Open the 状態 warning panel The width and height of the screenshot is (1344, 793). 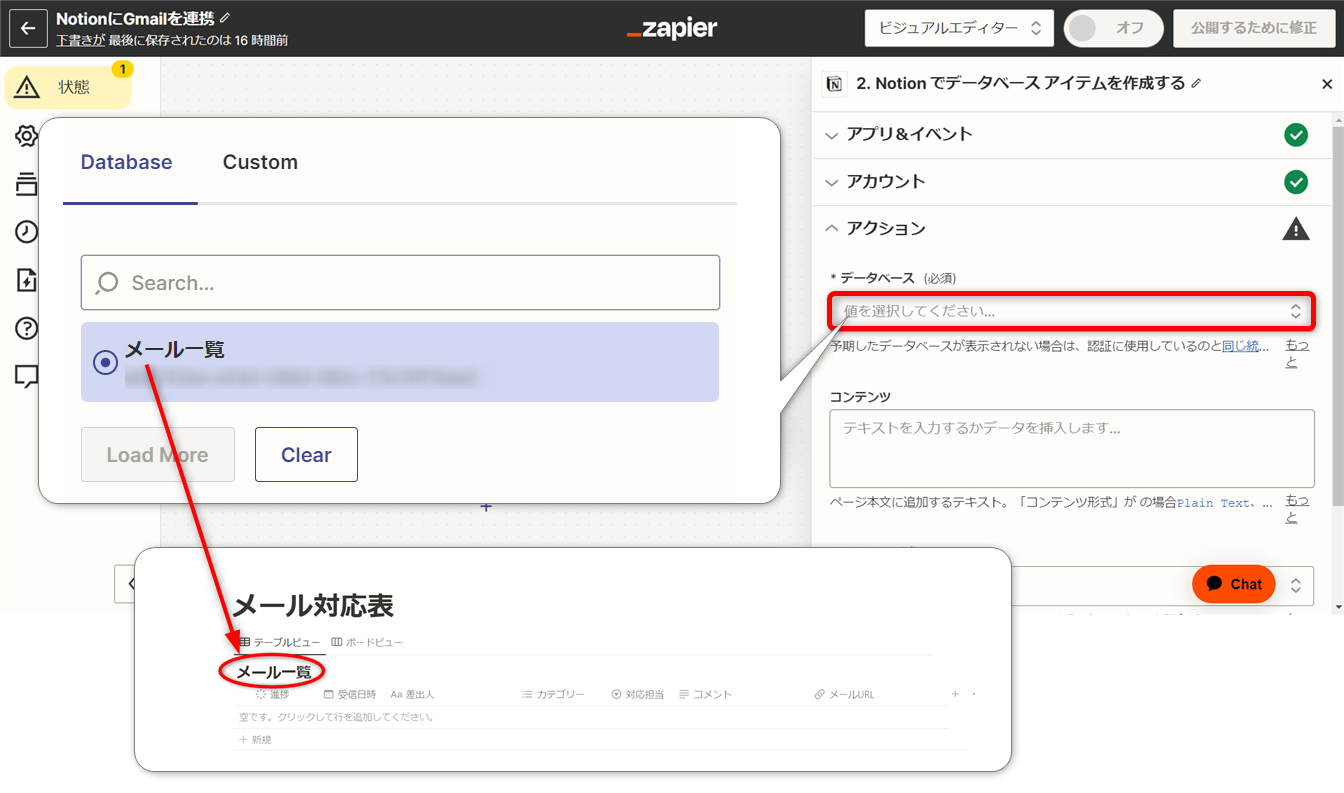click(68, 87)
